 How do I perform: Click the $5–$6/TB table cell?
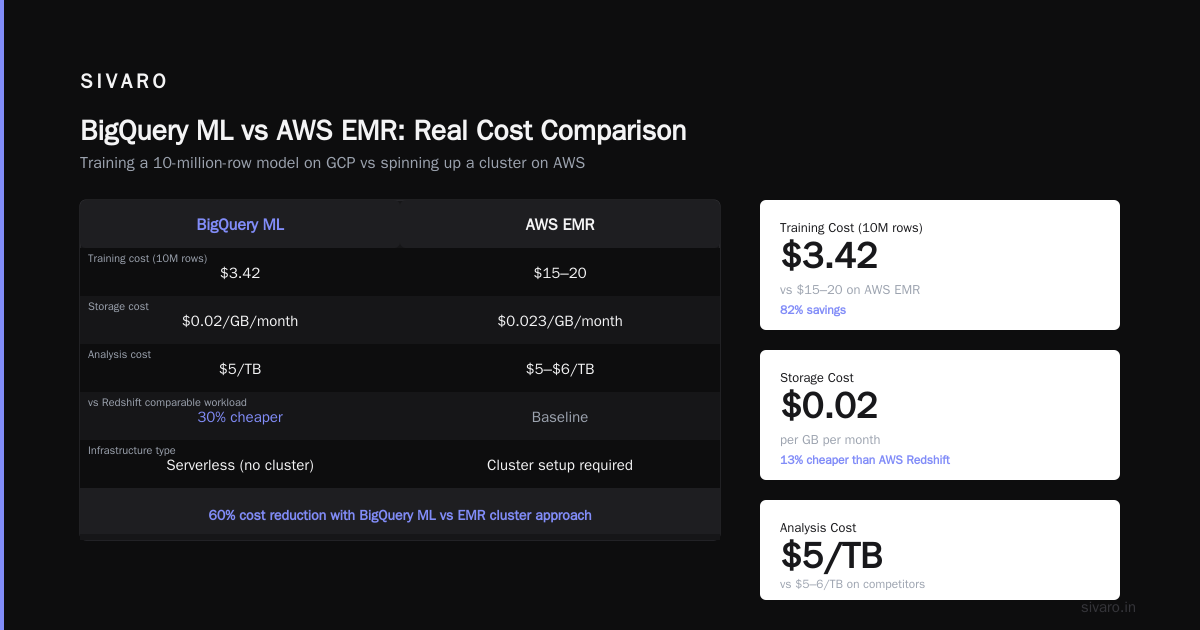(560, 369)
